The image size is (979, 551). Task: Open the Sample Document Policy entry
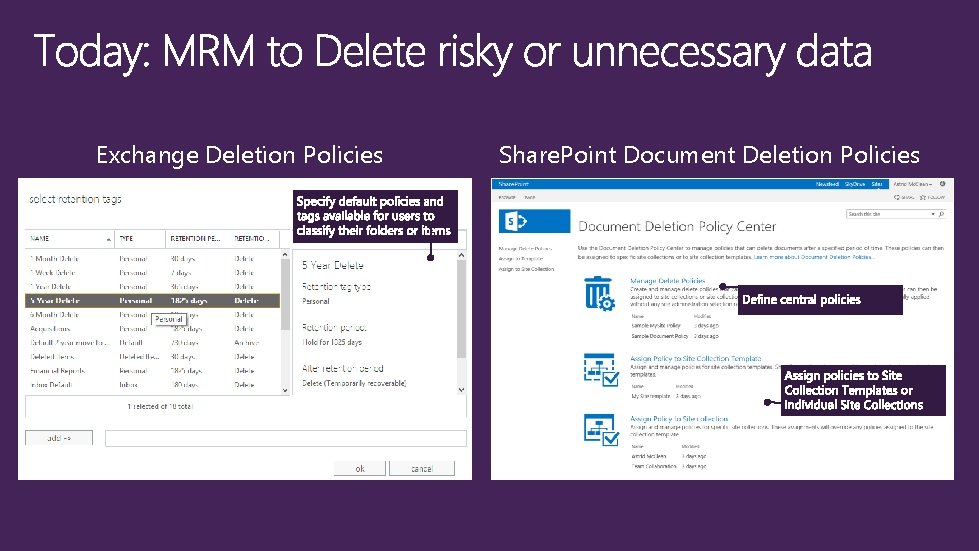coord(659,336)
